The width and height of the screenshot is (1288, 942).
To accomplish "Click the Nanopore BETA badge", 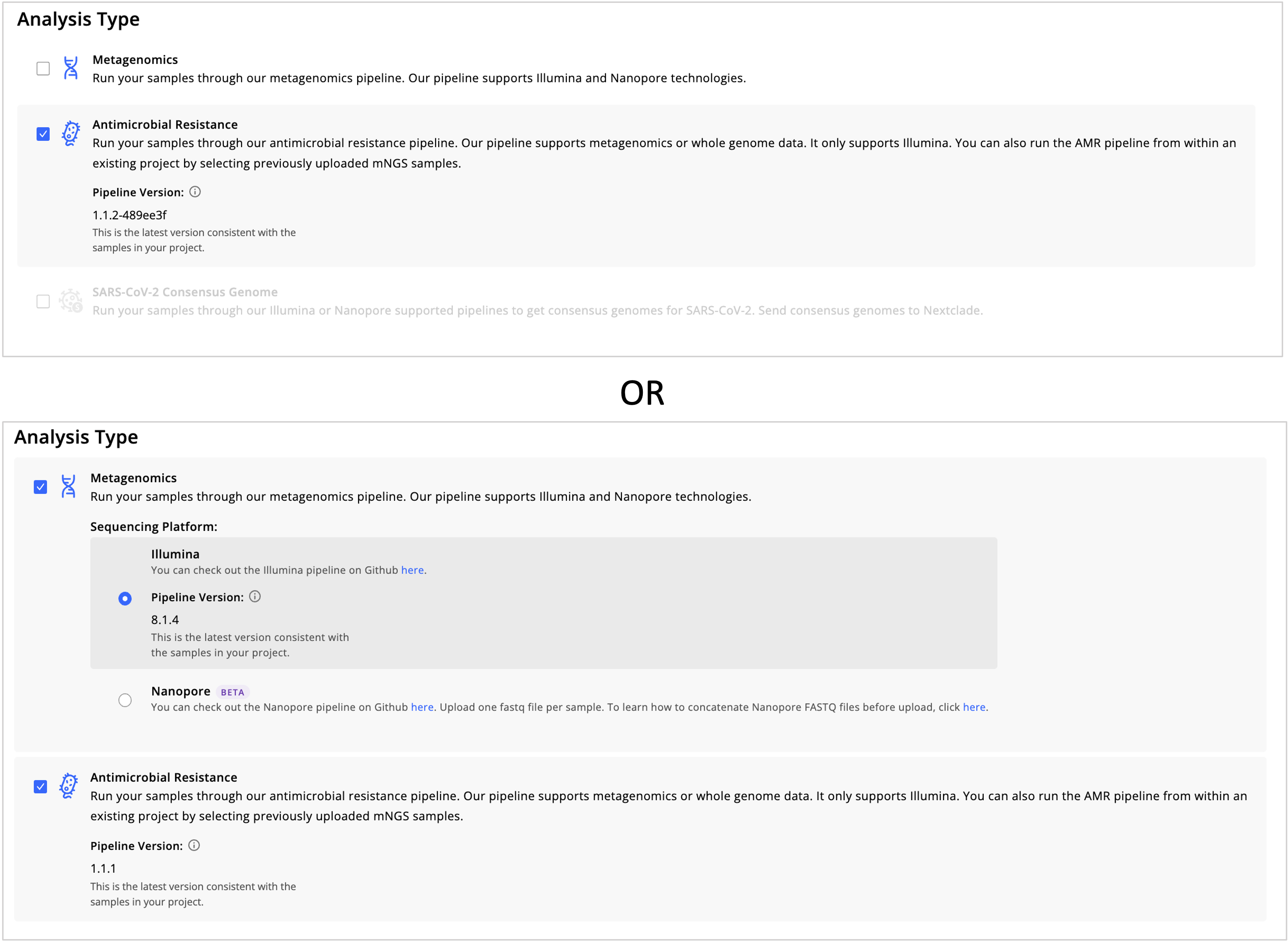I will tap(232, 692).
